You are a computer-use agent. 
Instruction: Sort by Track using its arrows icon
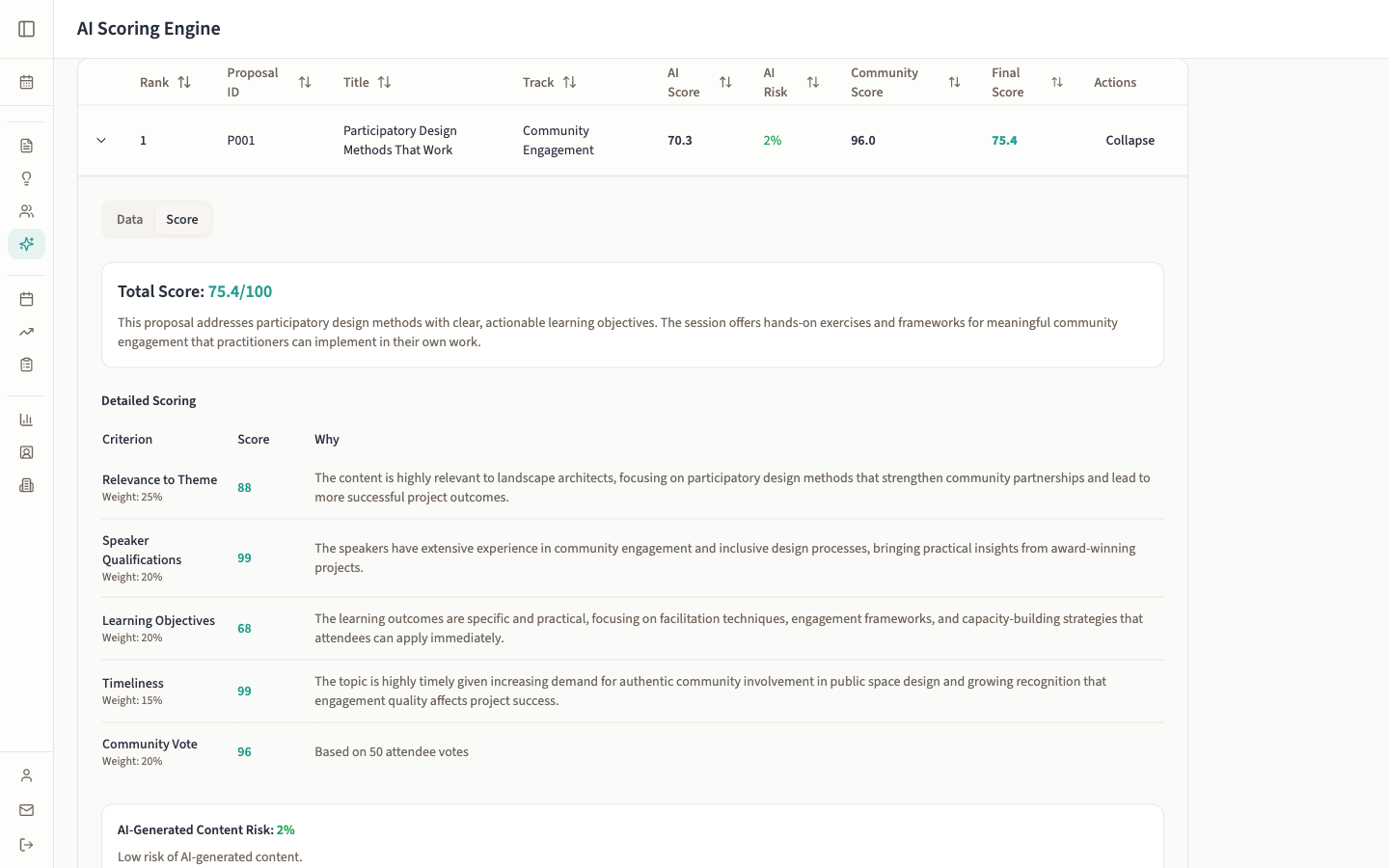click(570, 82)
